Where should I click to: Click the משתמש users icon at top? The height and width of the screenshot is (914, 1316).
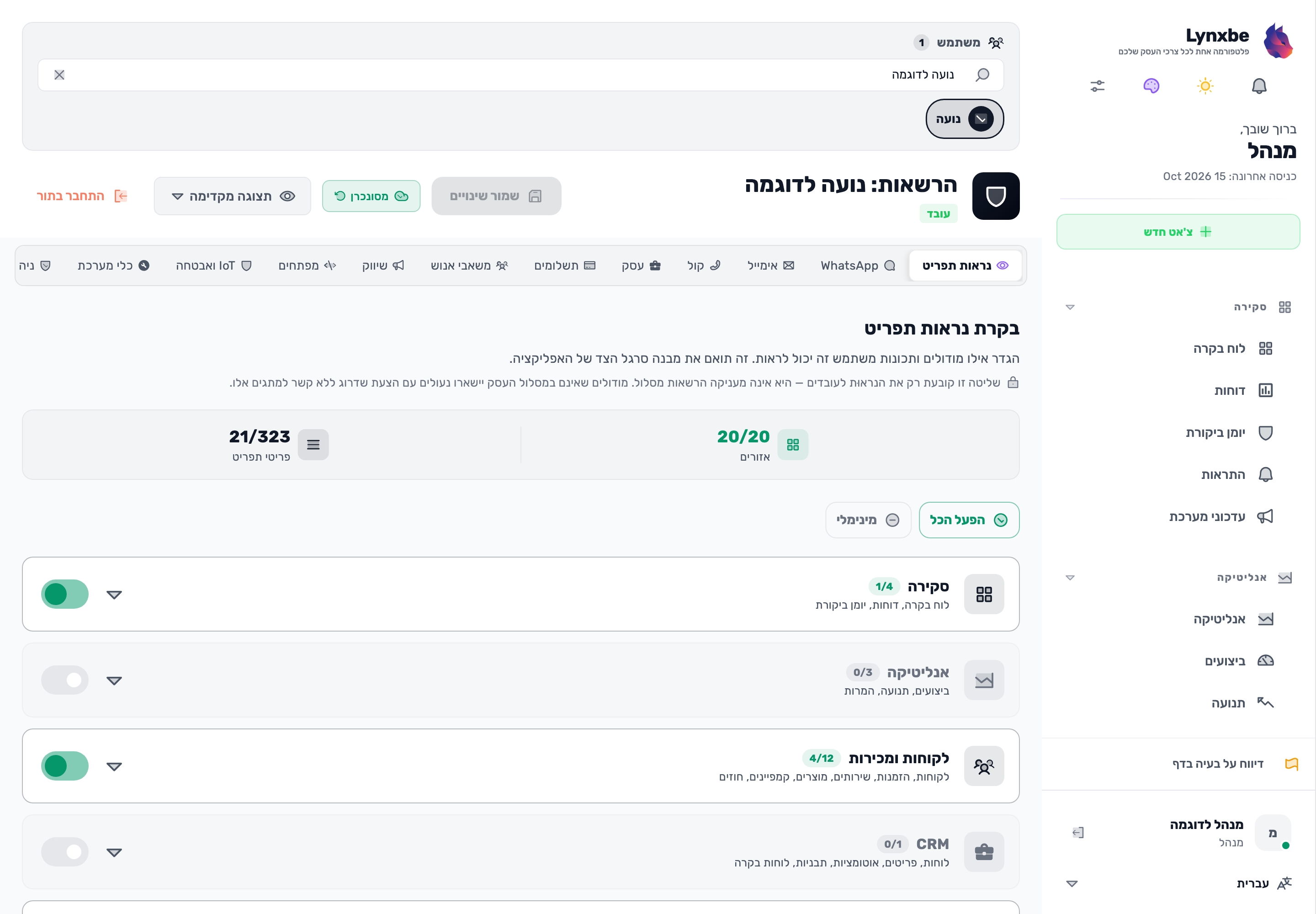pos(996,43)
